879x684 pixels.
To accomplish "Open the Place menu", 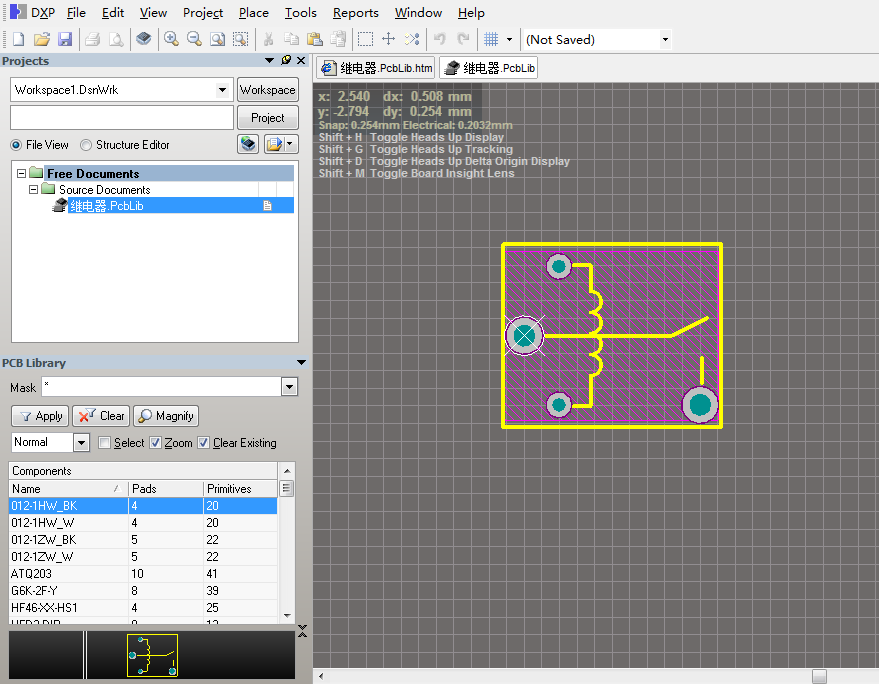I will click(x=253, y=12).
